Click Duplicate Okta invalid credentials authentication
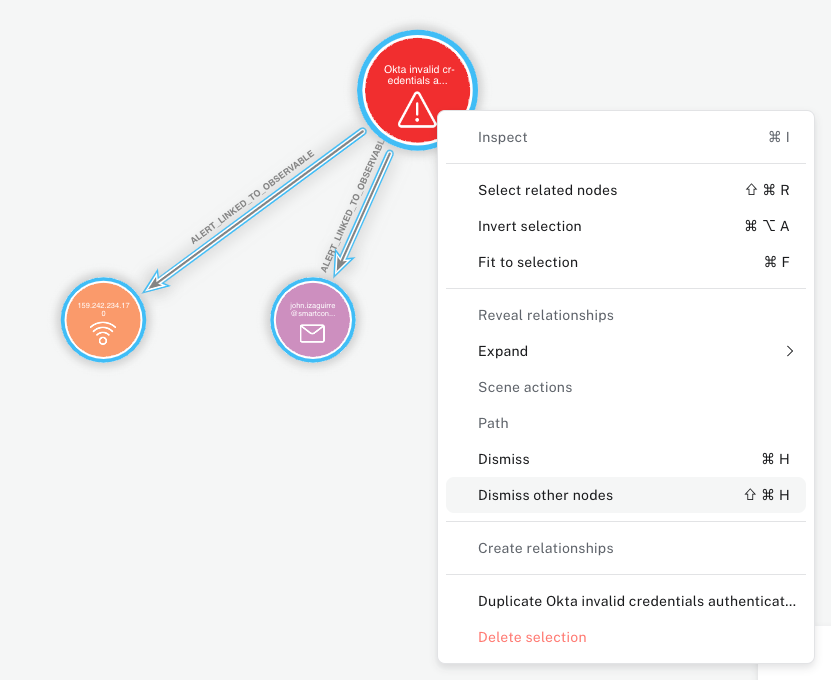The width and height of the screenshot is (831, 680). coord(637,601)
